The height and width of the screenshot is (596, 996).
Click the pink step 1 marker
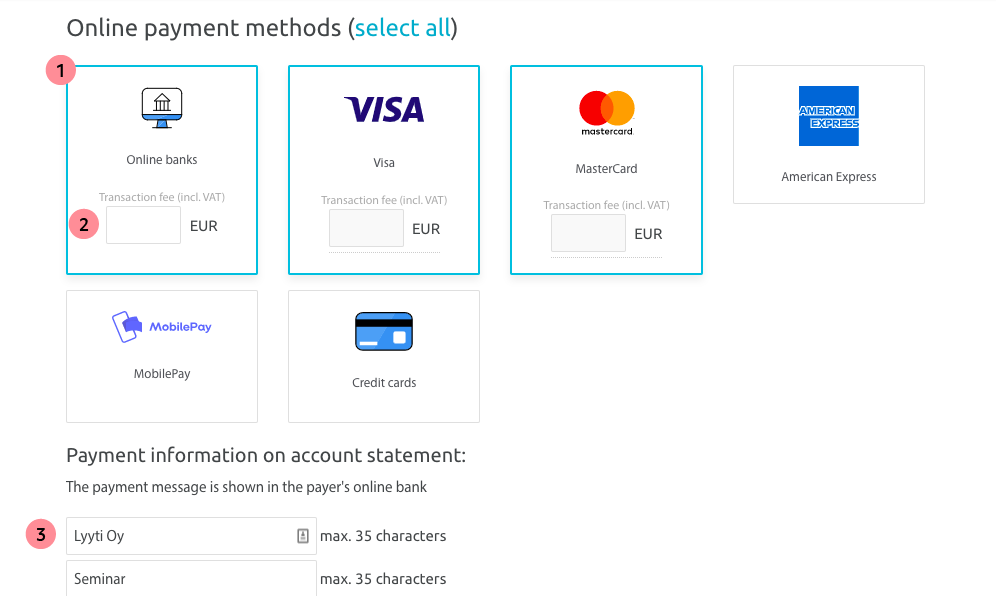(61, 70)
